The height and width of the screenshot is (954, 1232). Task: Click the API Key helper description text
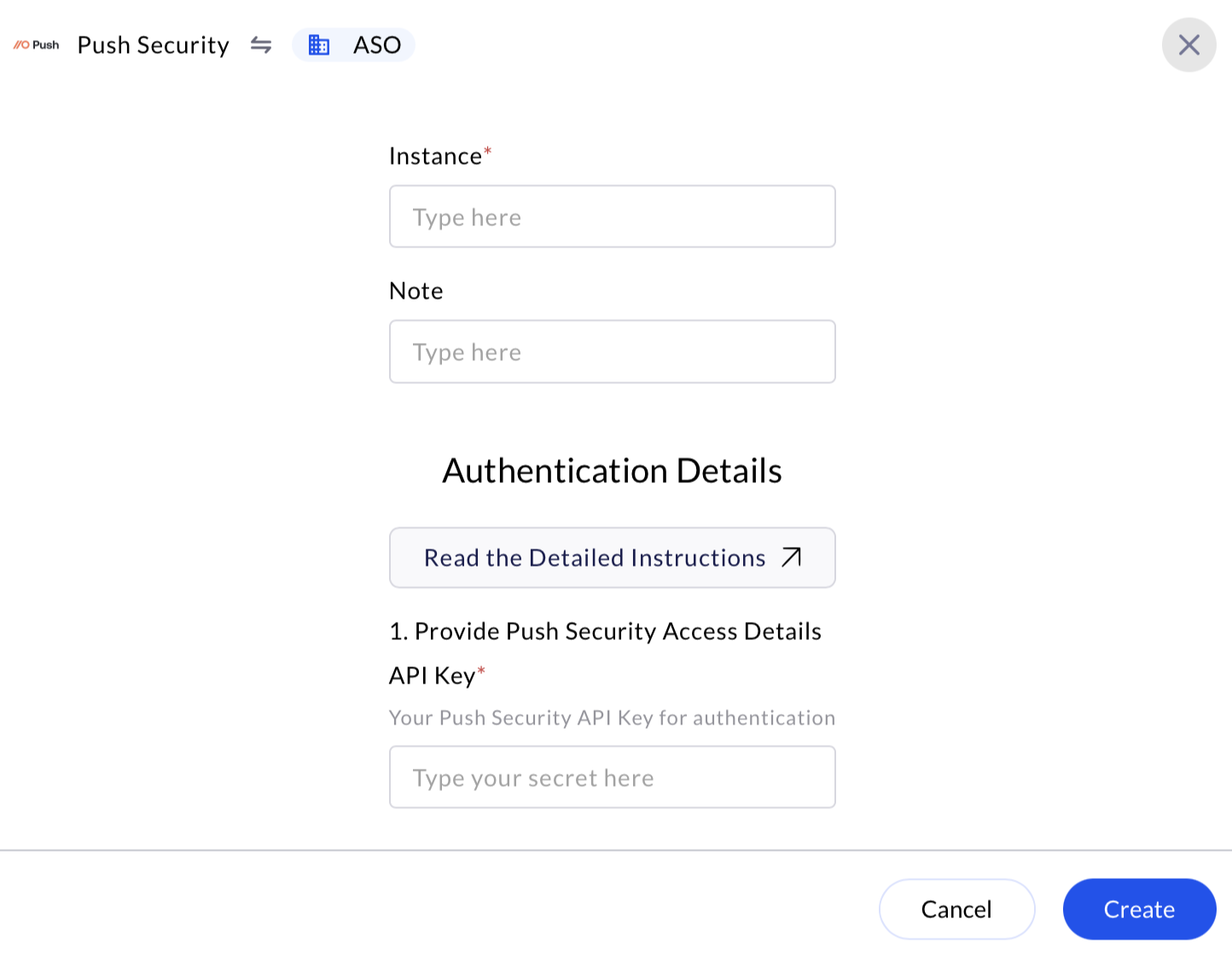tap(612, 718)
